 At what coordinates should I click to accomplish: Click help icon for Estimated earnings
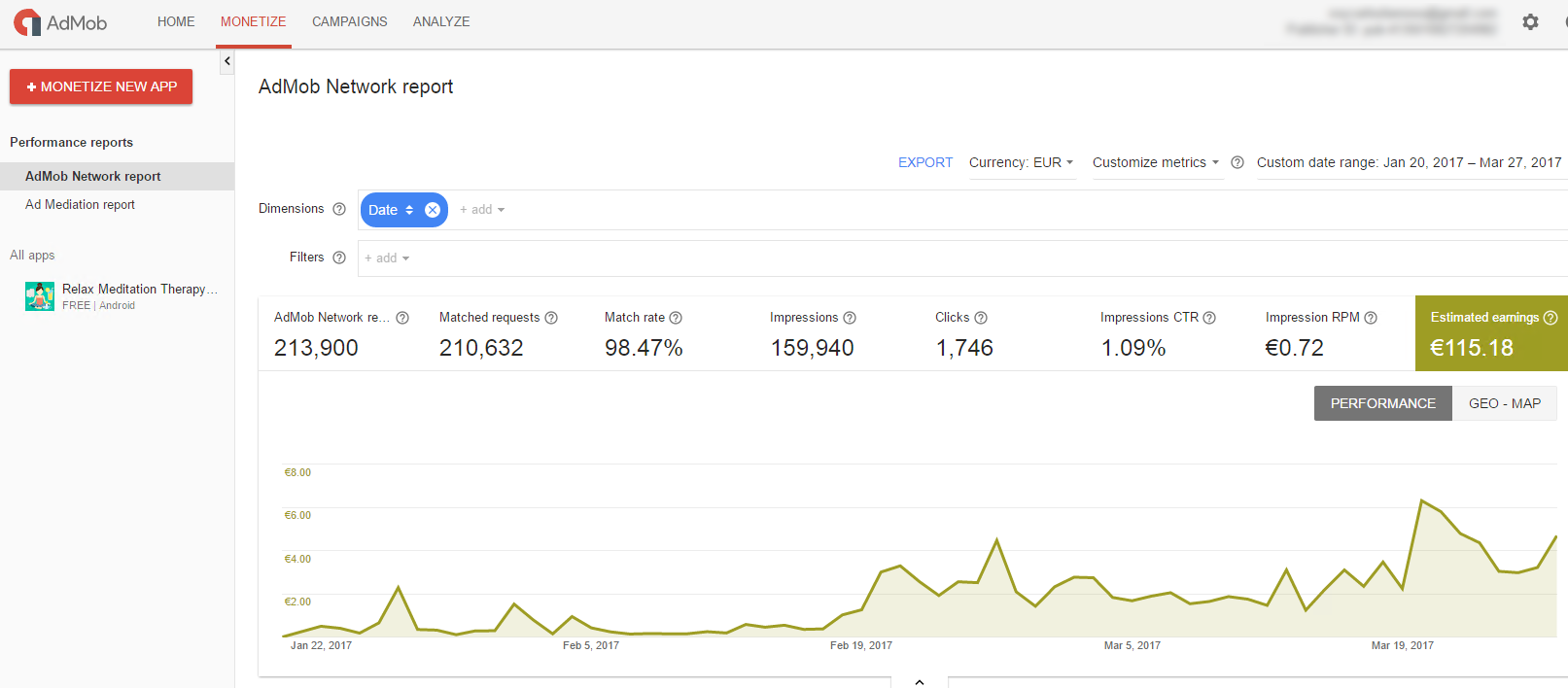(x=1551, y=318)
